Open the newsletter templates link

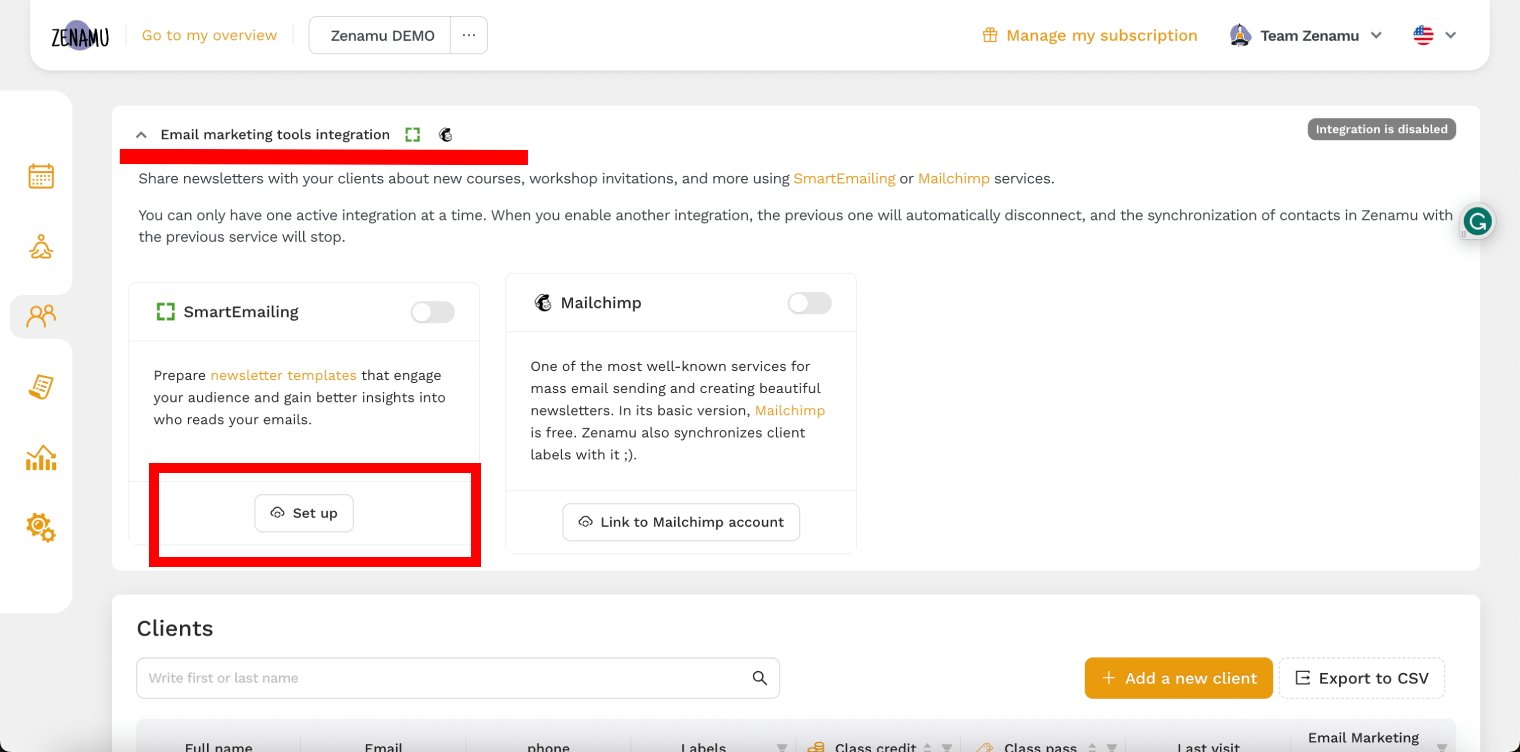(x=283, y=375)
